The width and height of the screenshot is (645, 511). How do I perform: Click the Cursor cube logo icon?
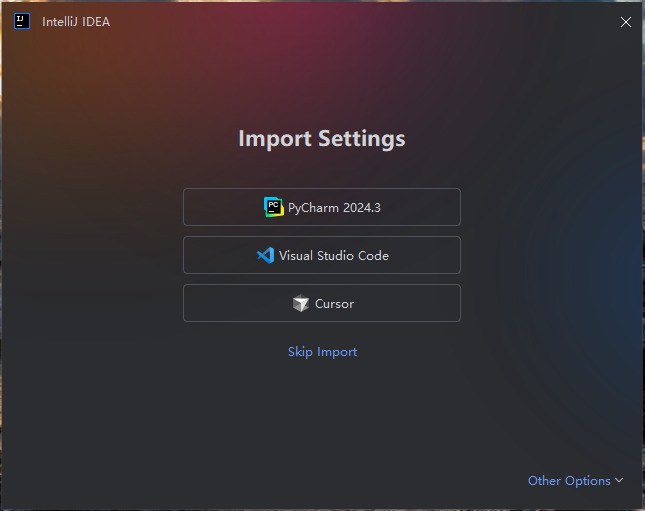pyautogui.click(x=300, y=303)
